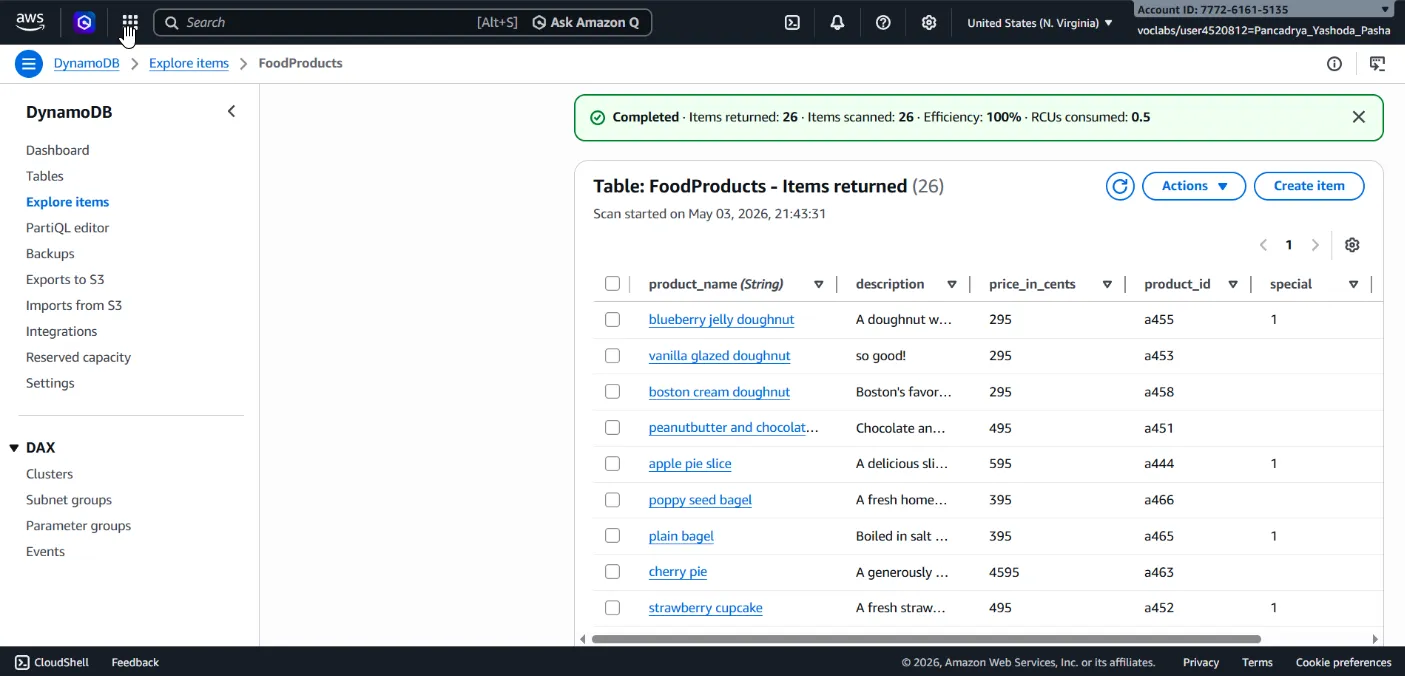Open the help question mark icon

883,22
